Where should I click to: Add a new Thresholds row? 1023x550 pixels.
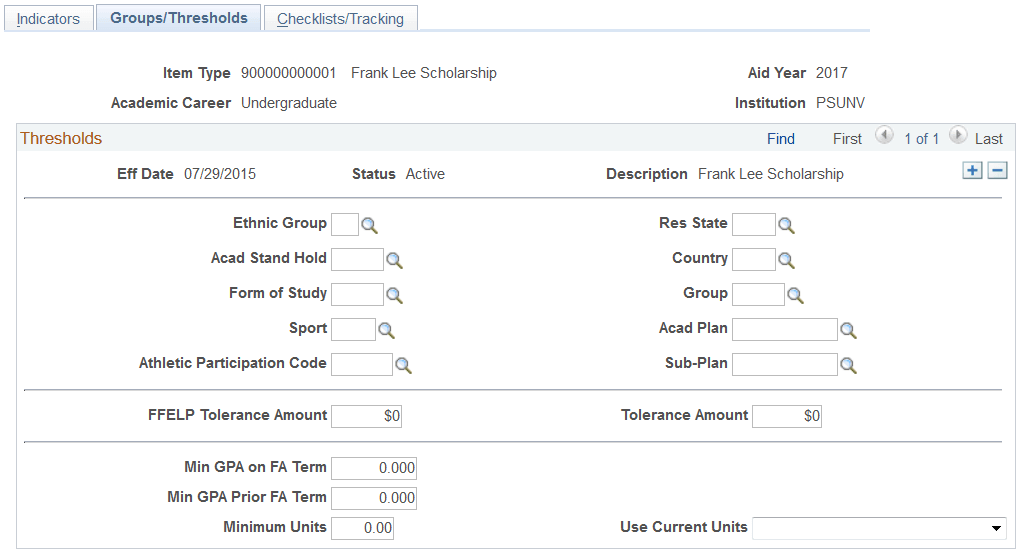(972, 171)
